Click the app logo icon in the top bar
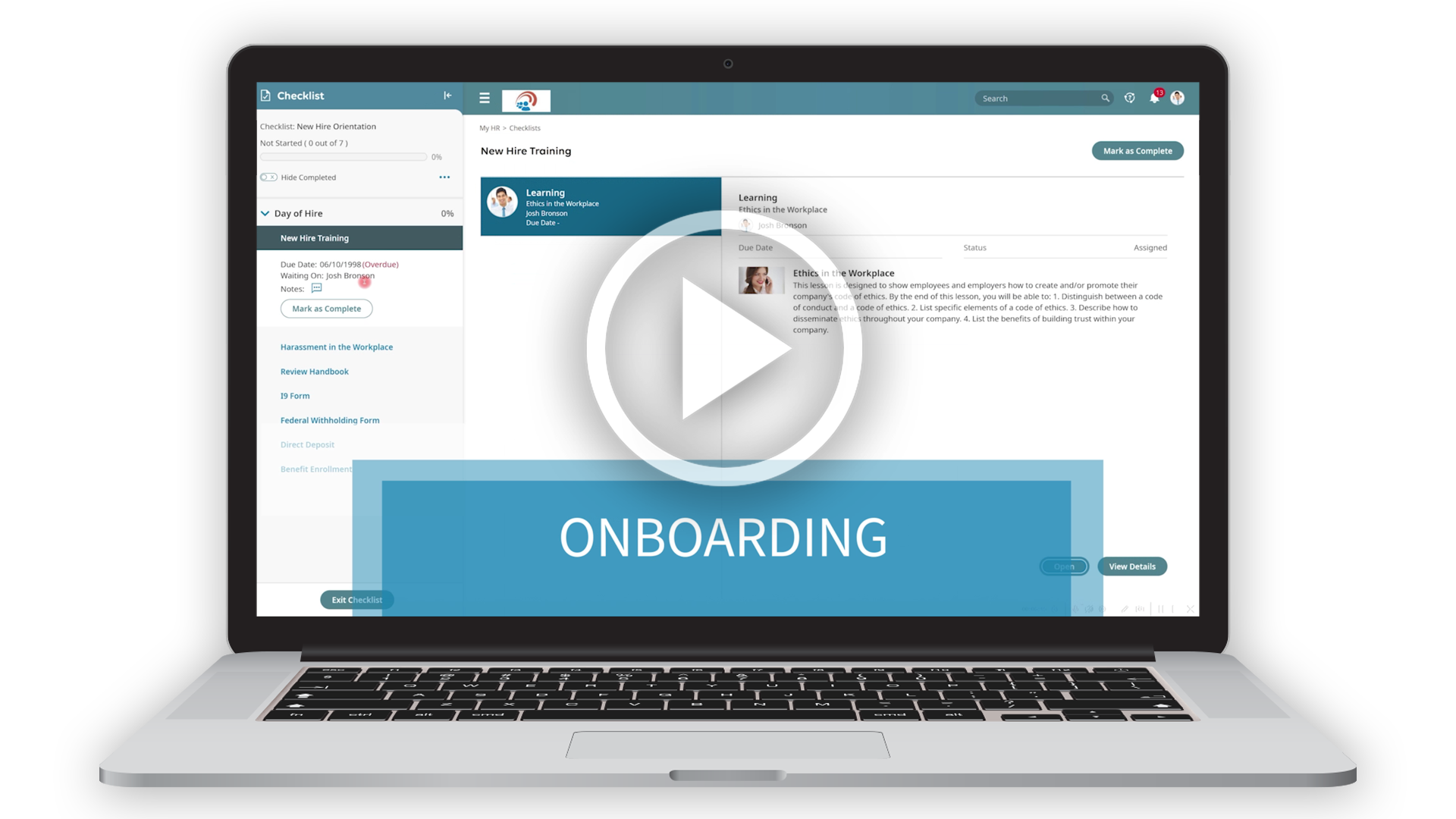Viewport: 1456px width, 819px height. click(x=527, y=98)
